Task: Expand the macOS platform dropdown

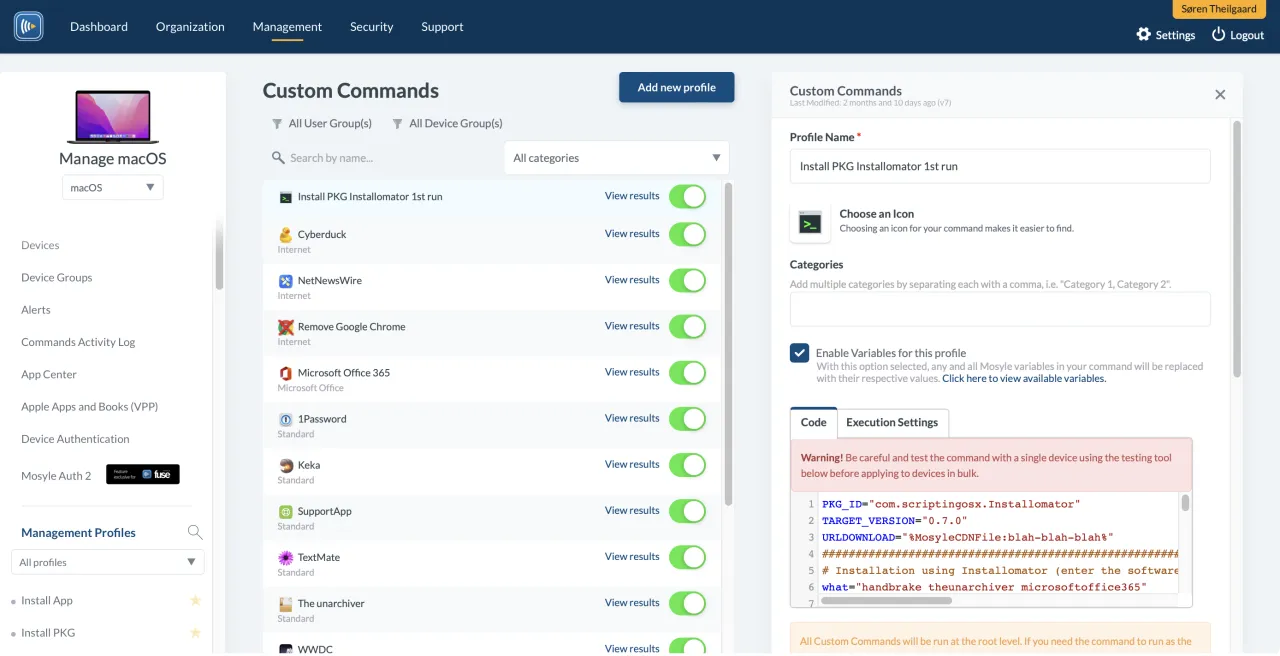Action: [x=112, y=187]
